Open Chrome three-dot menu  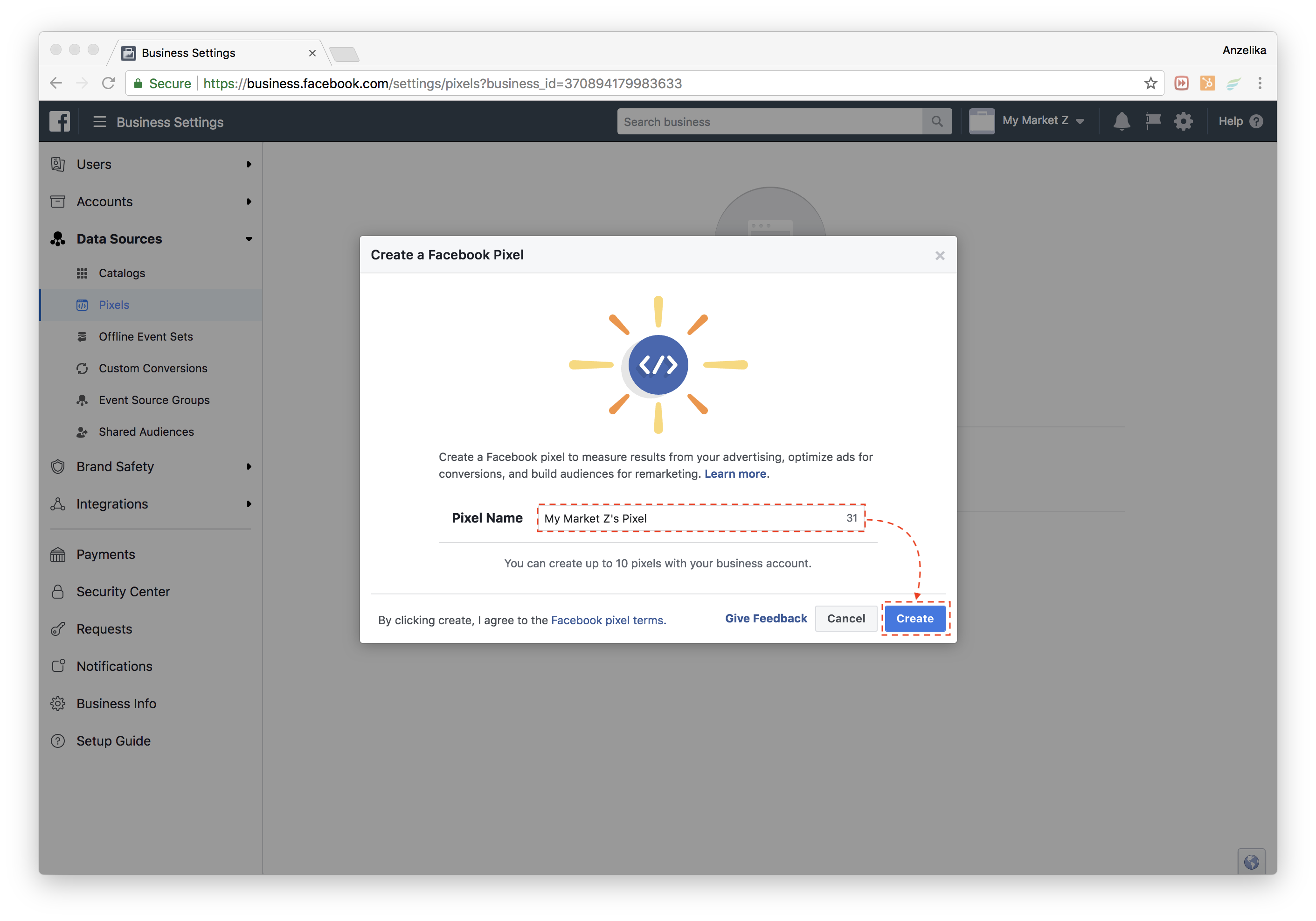[1260, 83]
